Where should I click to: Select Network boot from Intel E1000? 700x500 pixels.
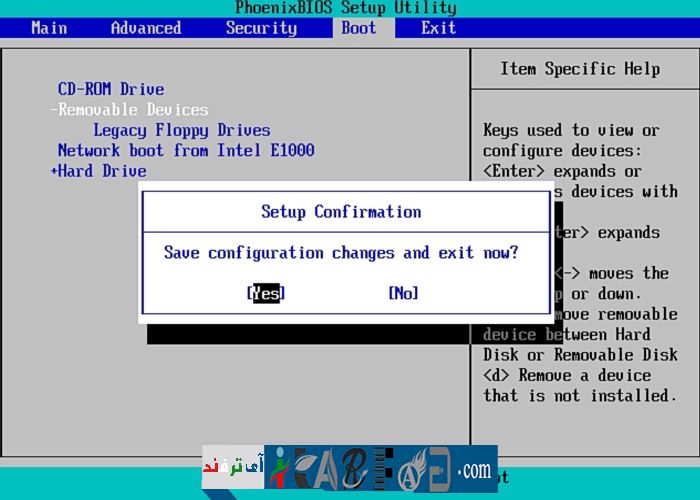pos(186,151)
